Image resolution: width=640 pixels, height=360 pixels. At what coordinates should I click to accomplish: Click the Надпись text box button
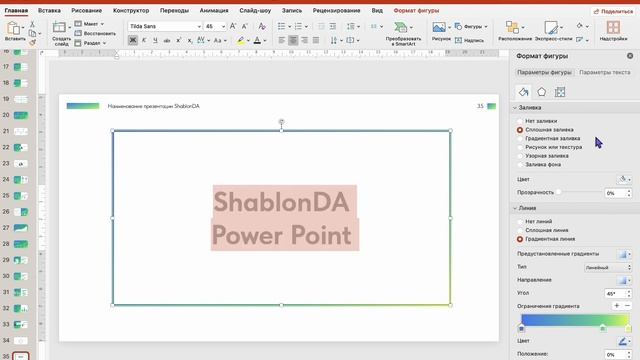469,40
